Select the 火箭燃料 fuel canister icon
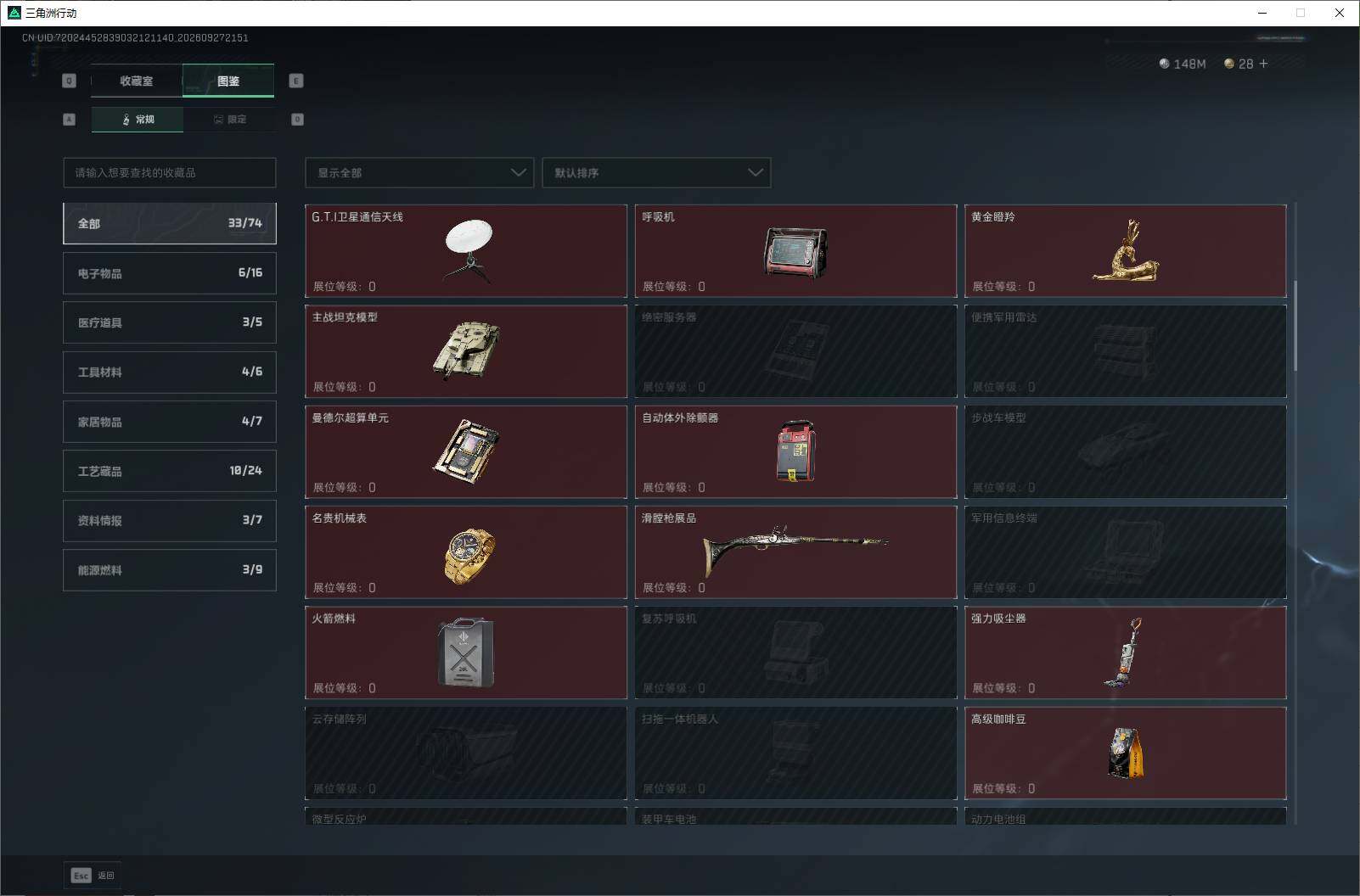 tap(466, 652)
